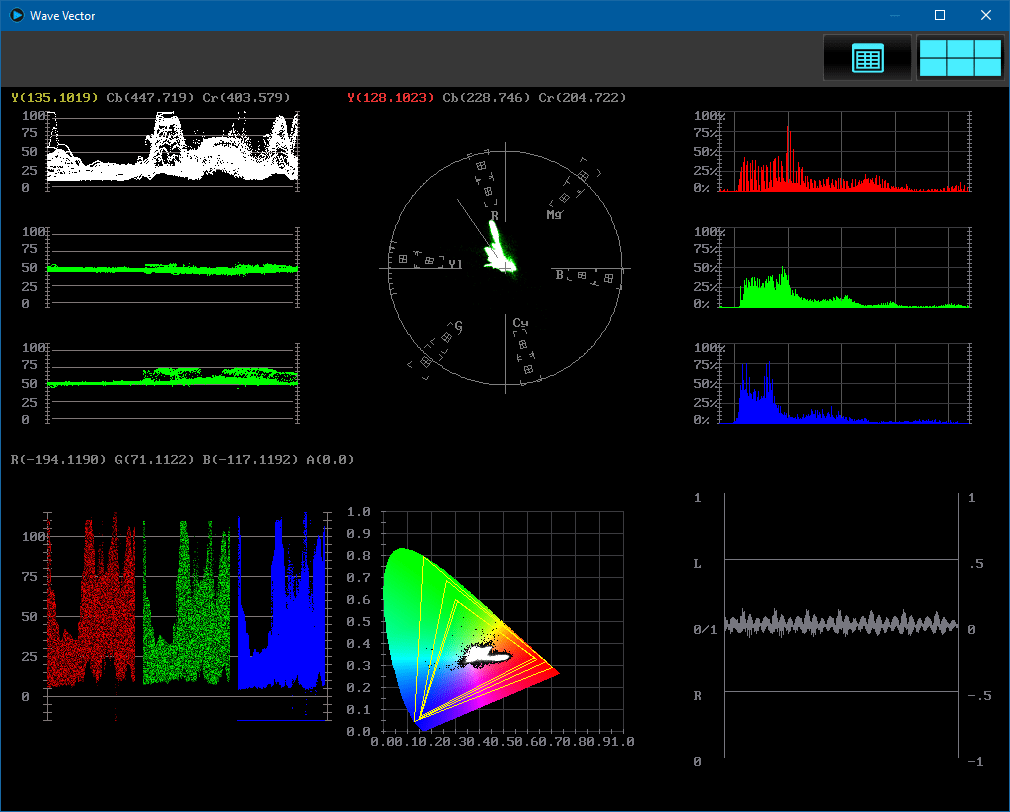
Task: Minimize the Wave Vector window
Action: tap(893, 15)
